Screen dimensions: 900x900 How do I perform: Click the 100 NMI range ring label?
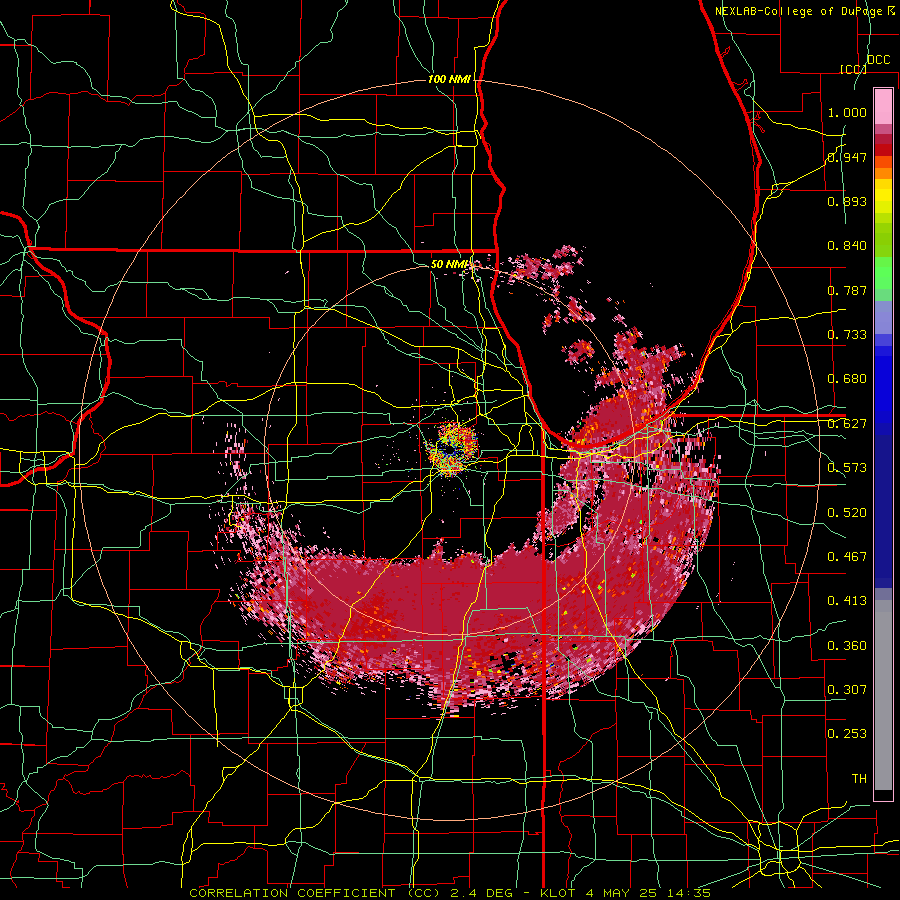(x=449, y=79)
